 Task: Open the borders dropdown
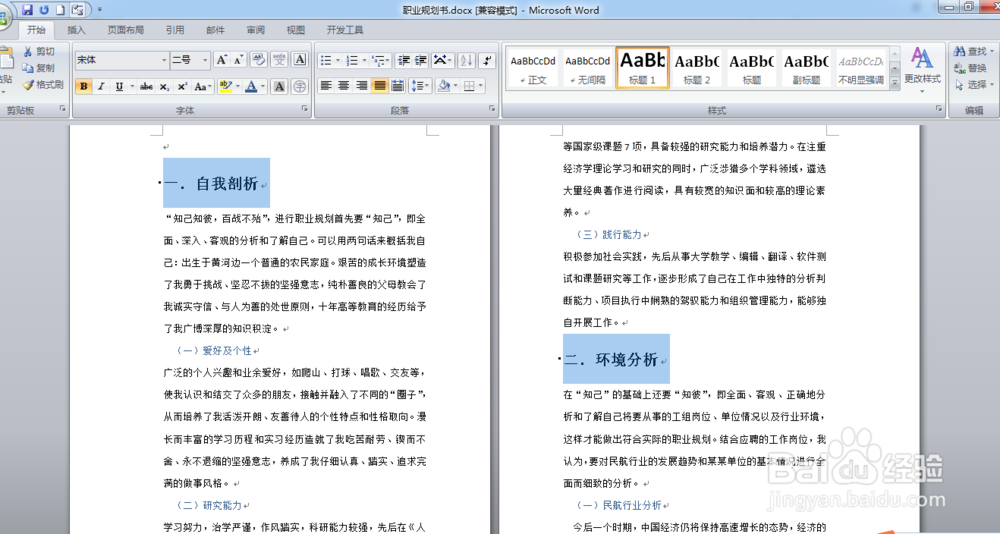click(480, 85)
